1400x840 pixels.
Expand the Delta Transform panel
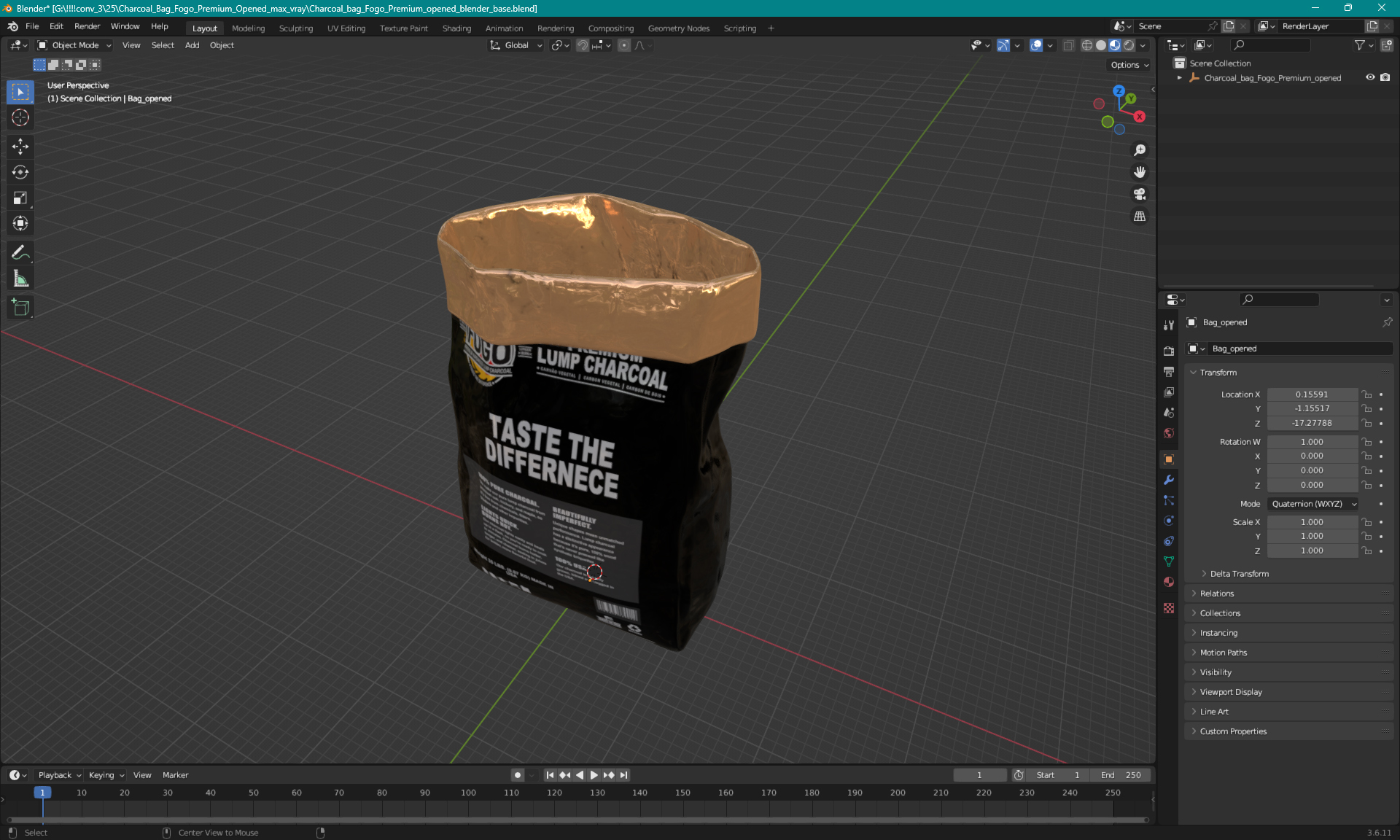point(1239,574)
